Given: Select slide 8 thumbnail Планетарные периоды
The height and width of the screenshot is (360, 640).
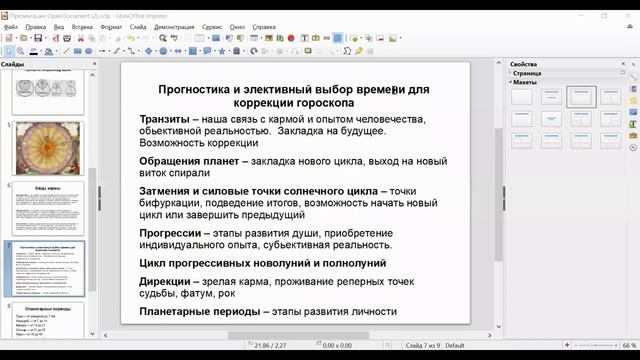Looking at the screenshot, I should coord(48,320).
